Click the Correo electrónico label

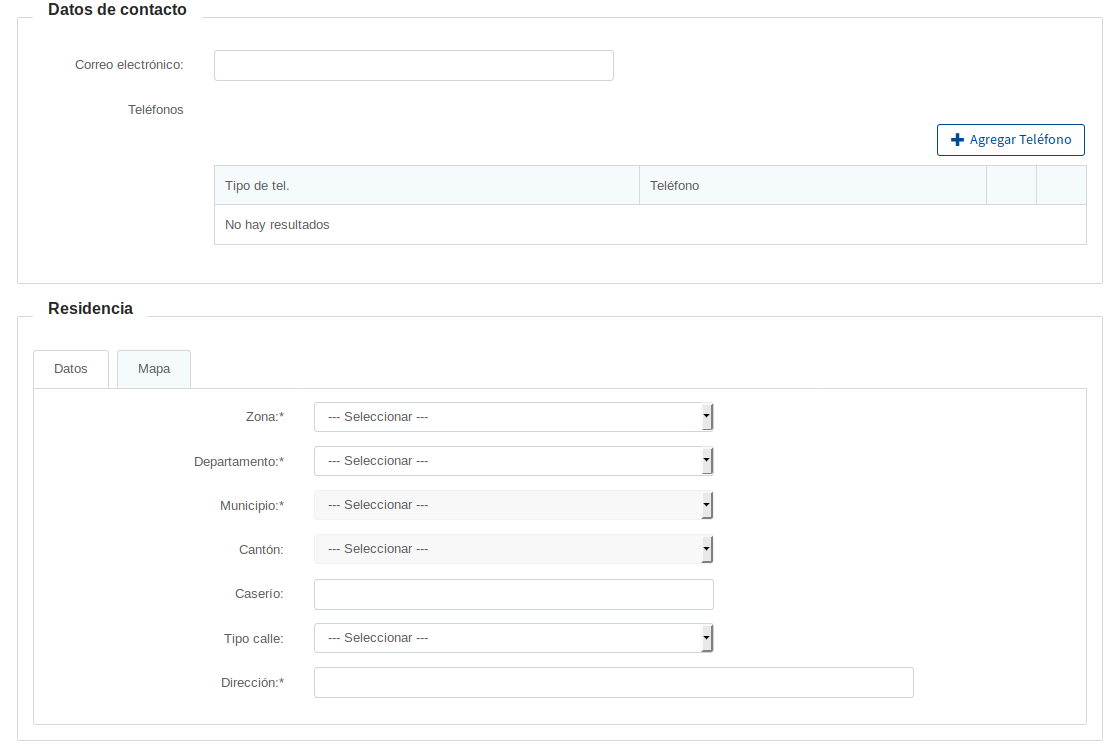[x=129, y=65]
